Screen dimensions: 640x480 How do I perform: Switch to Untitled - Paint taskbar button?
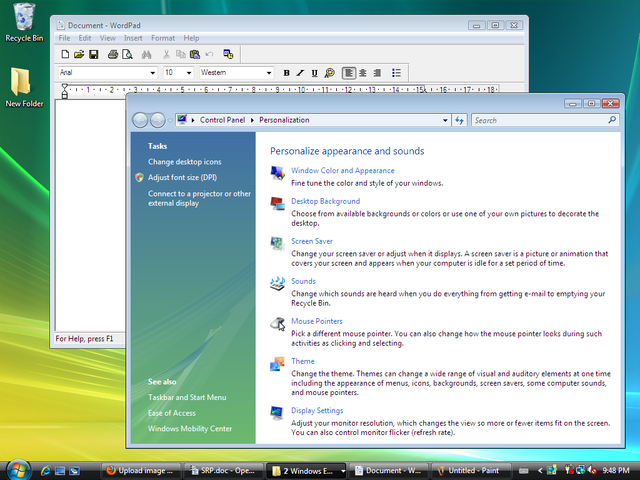(x=469, y=471)
